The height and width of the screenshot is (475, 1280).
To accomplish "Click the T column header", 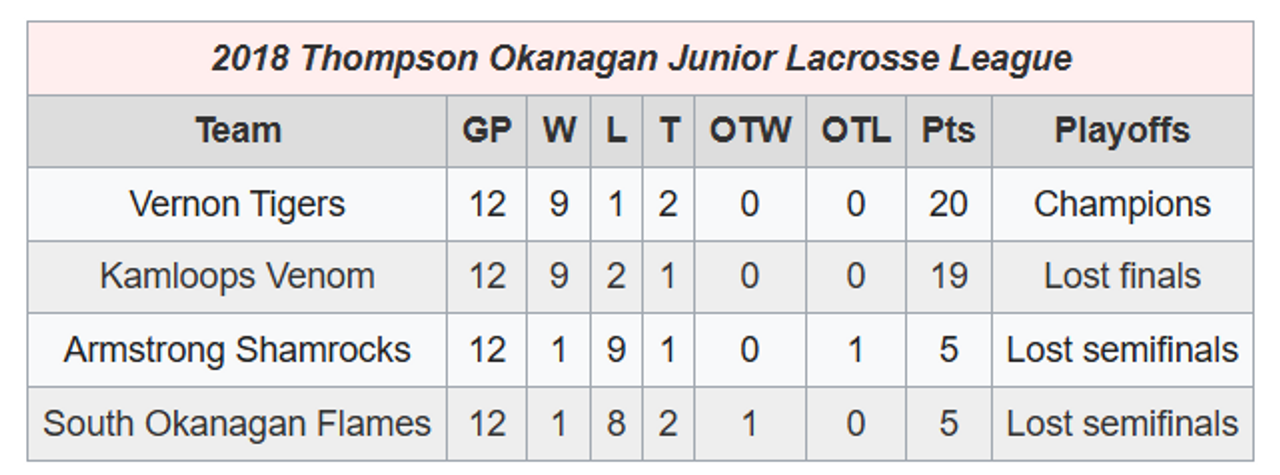I will (x=668, y=131).
